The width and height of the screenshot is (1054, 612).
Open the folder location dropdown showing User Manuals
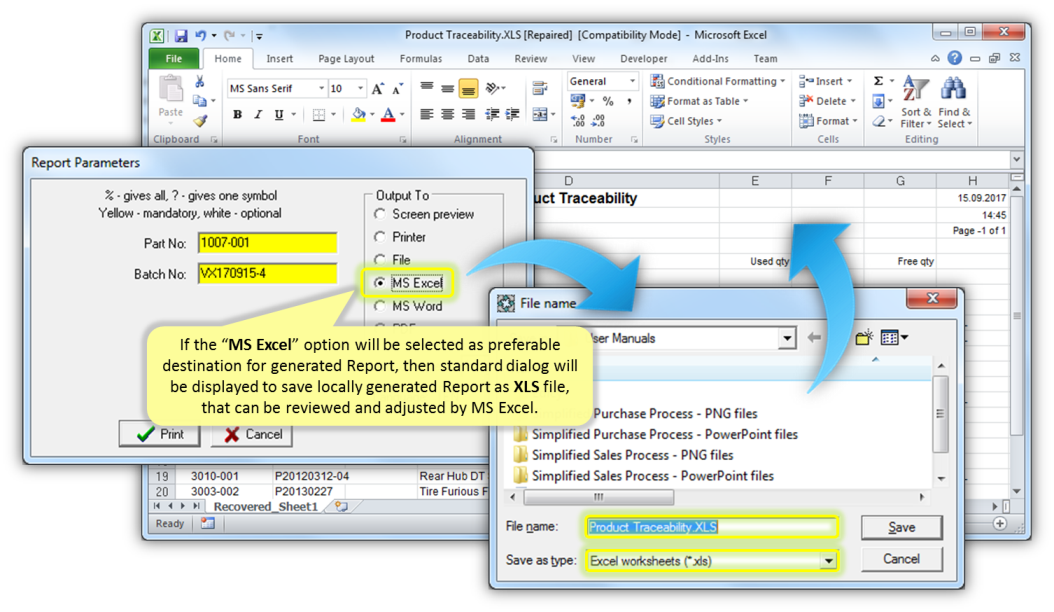(787, 338)
